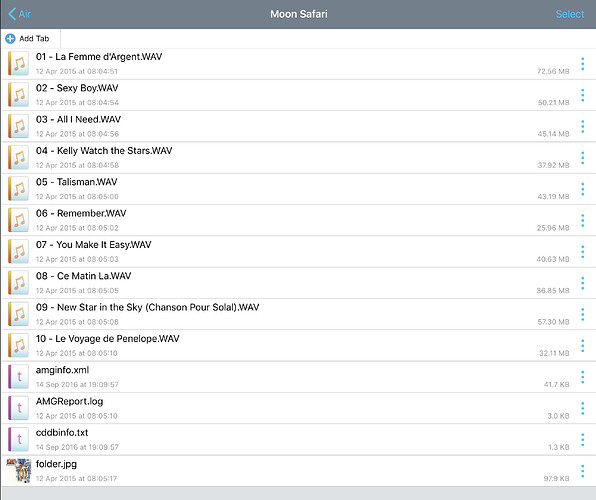This screenshot has height=500, width=596.
Task: Click the text file icon for amginfo.xml
Action: pos(19,376)
